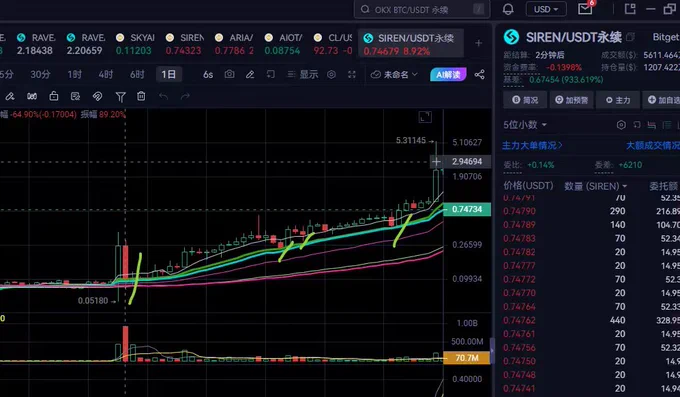680x397 pixels.
Task: Click the redo arrow in the drawing toolbar
Action: pos(185,96)
